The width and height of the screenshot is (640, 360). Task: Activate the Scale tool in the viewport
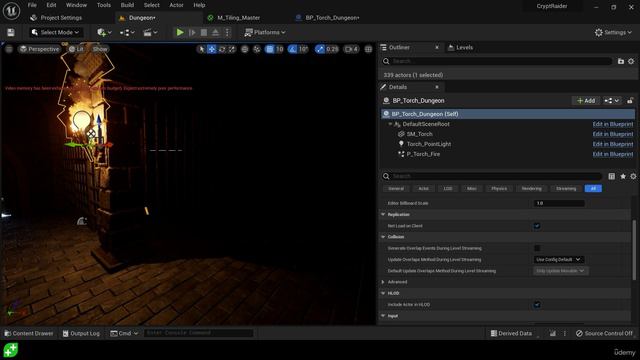coord(232,49)
